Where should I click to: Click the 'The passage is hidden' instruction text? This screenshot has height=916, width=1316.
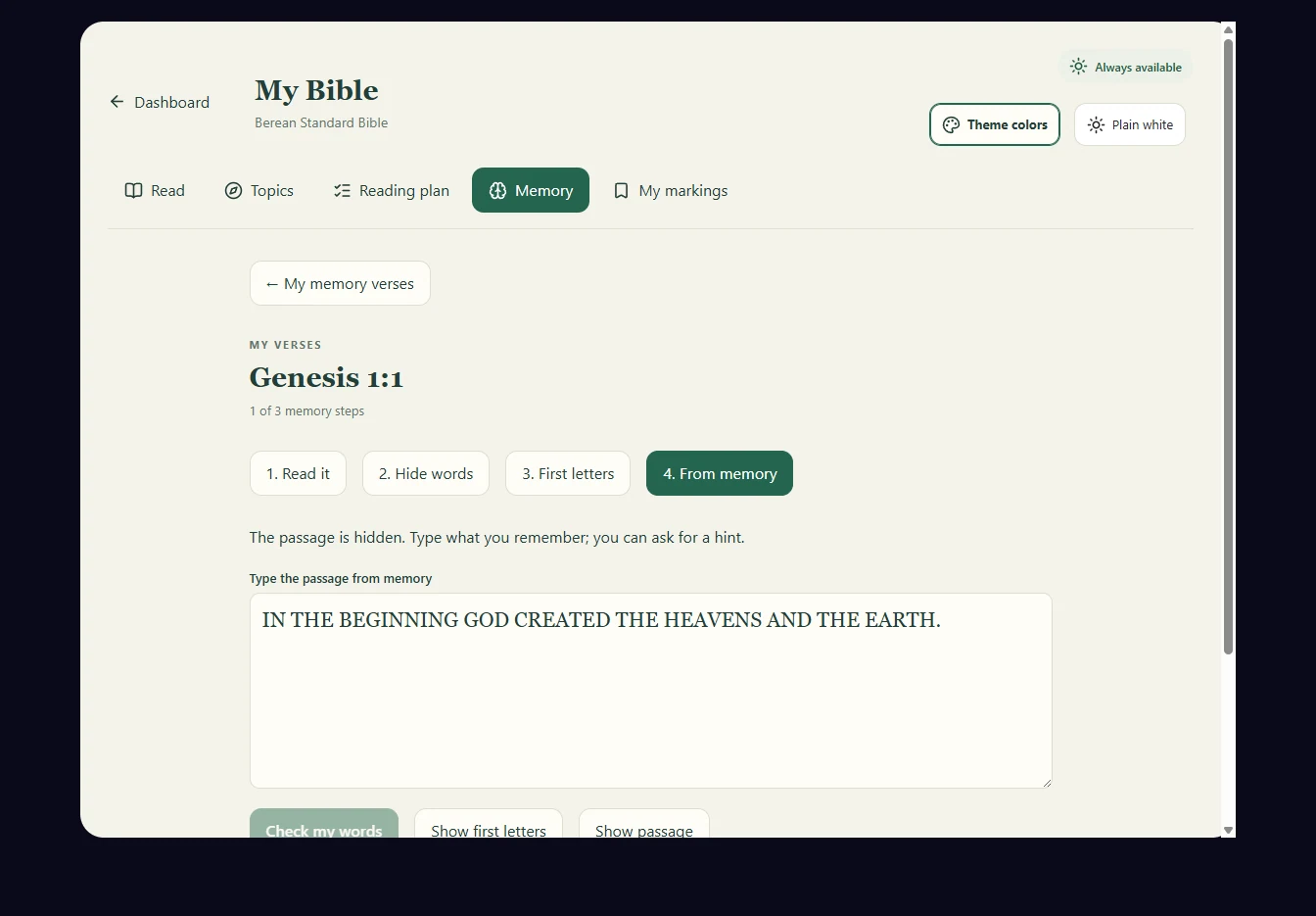[497, 537]
